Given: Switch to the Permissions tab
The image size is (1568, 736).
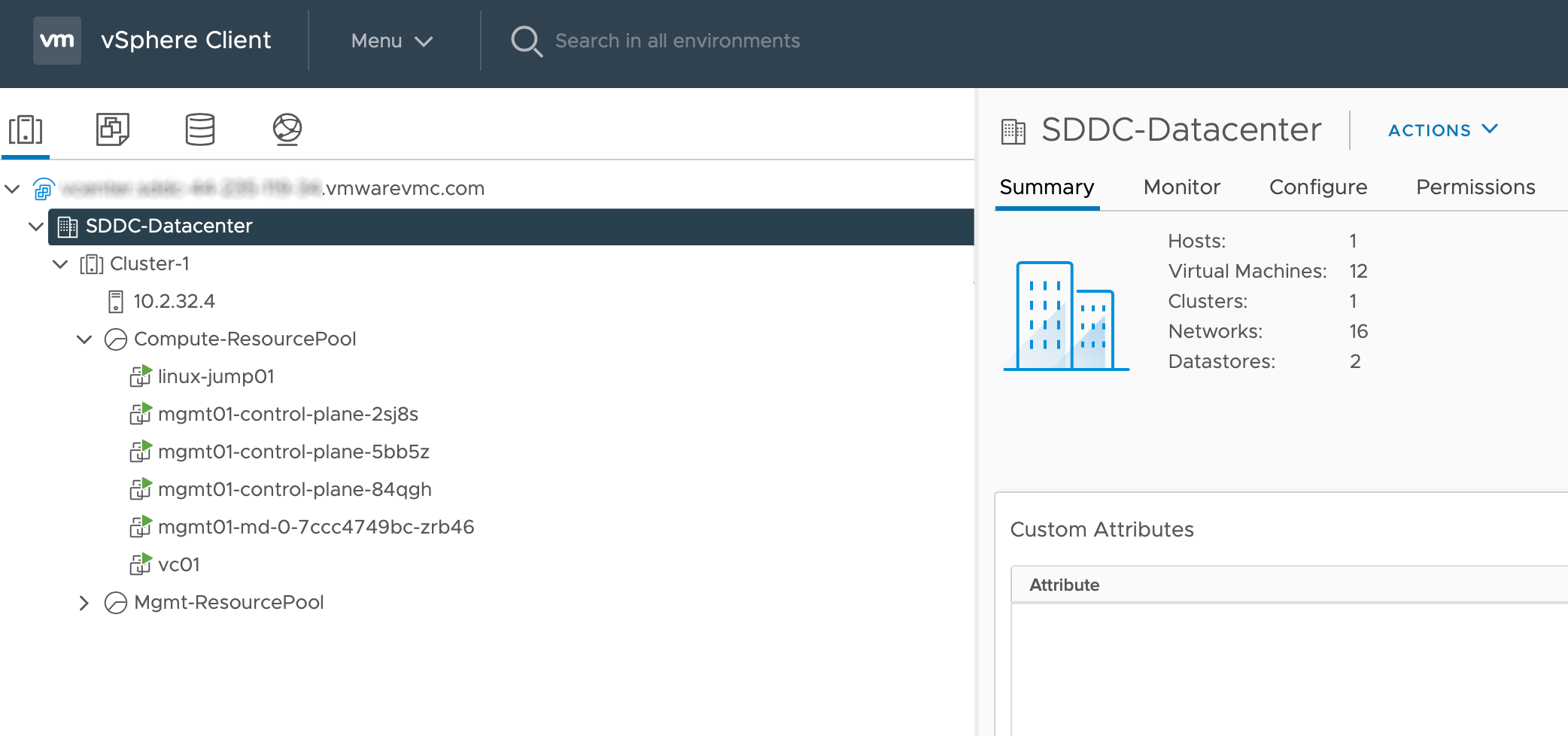Looking at the screenshot, I should coord(1475,187).
